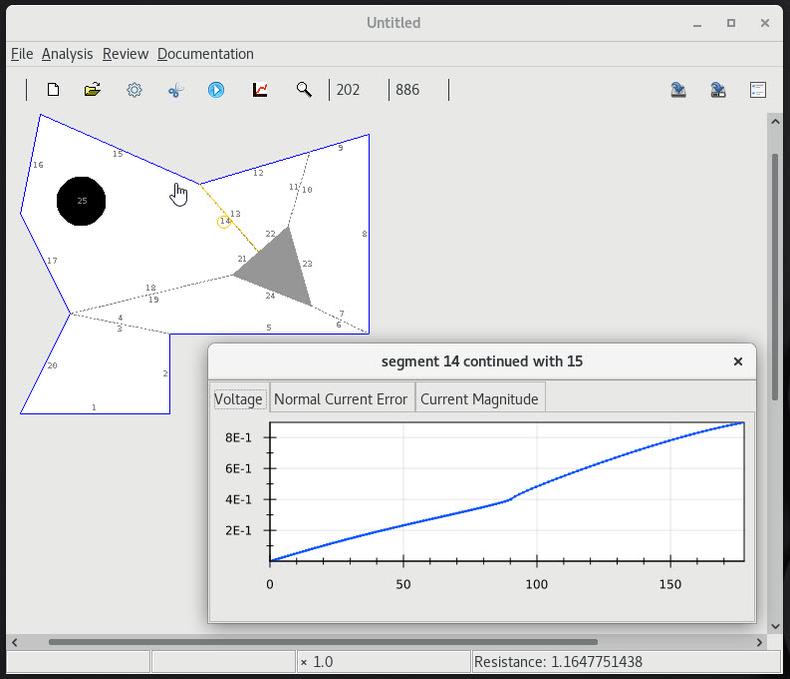Select the Voltage tab
The height and width of the screenshot is (679, 790).
coord(238,399)
